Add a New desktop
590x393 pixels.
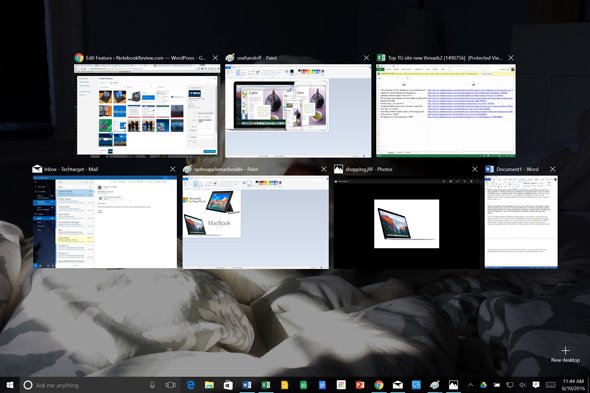click(565, 354)
